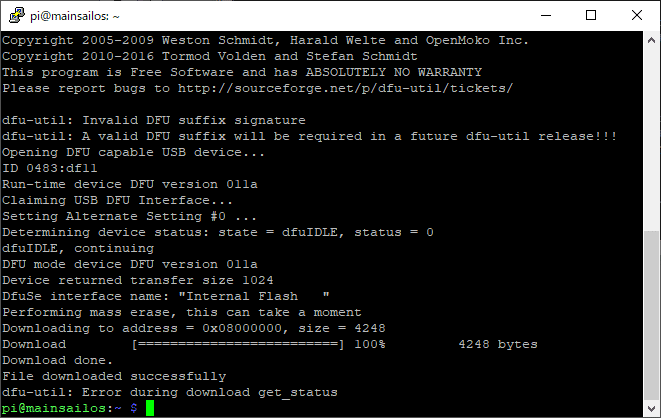The image size is (661, 418).
Task: Click the scrollbar up arrow
Action: tap(652, 39)
